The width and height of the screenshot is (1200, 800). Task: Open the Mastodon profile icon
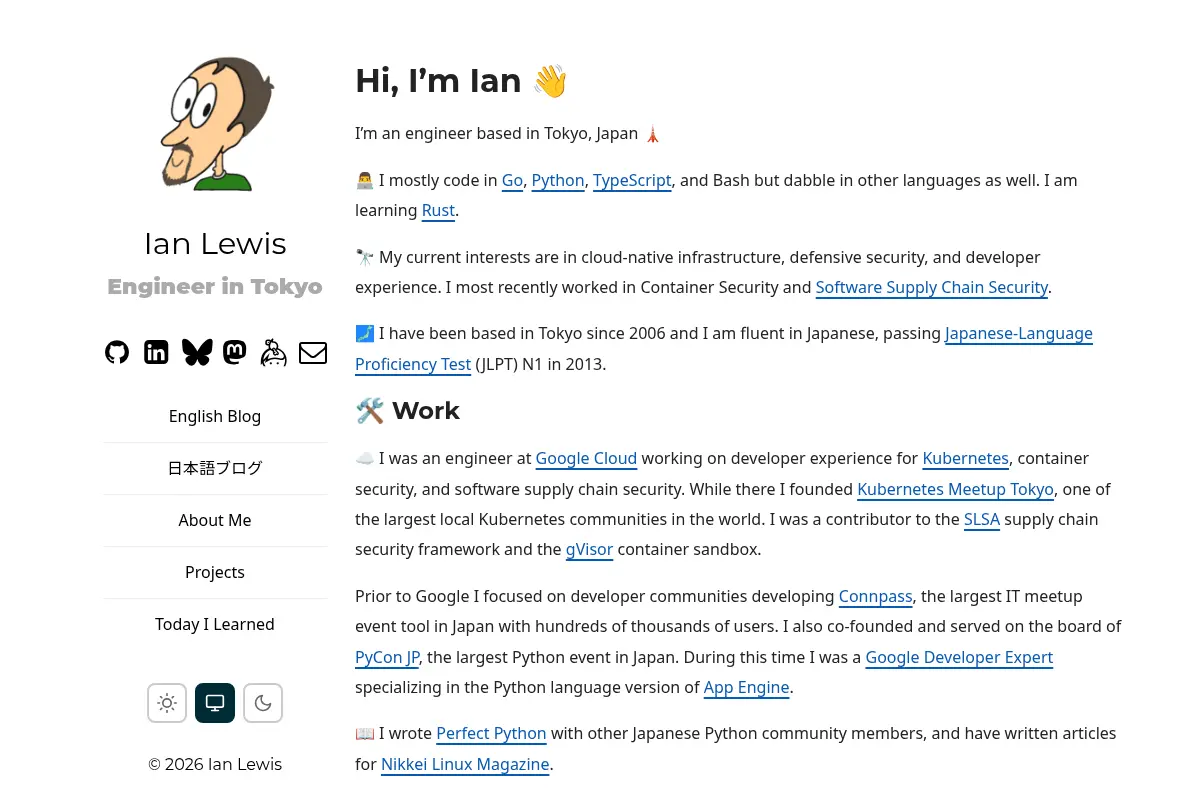234,352
